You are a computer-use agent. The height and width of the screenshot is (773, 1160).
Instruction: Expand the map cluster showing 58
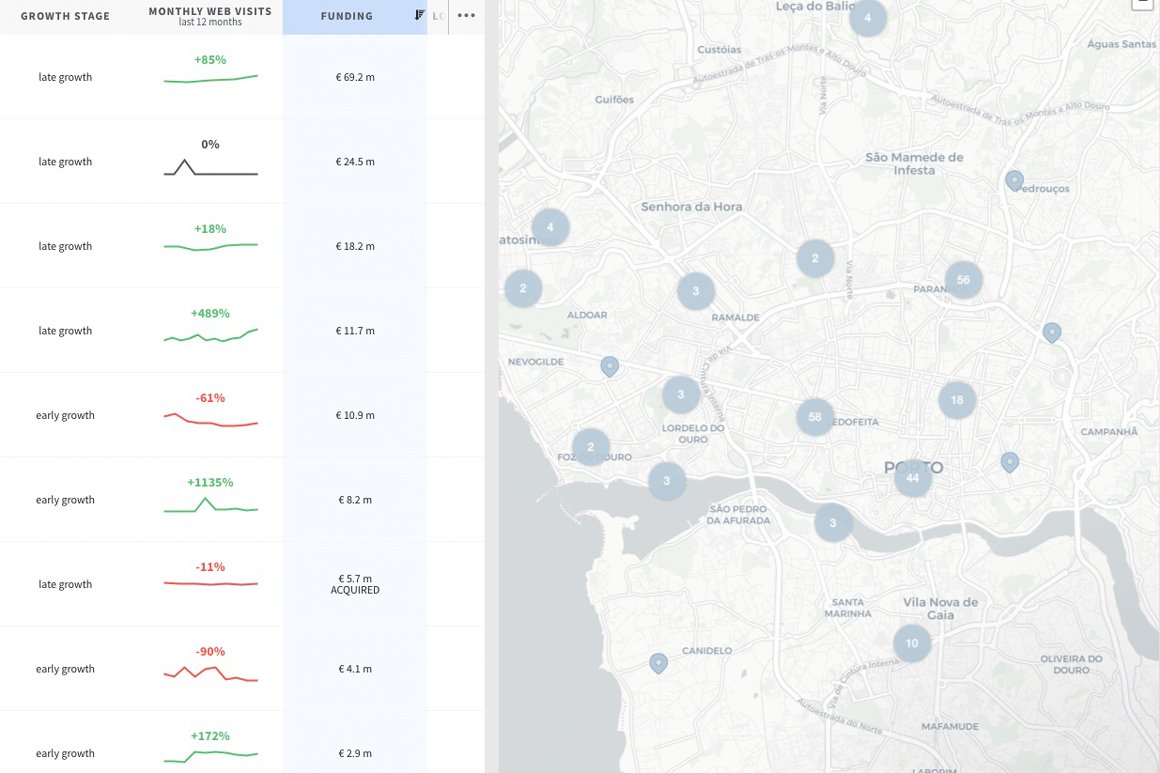click(815, 417)
